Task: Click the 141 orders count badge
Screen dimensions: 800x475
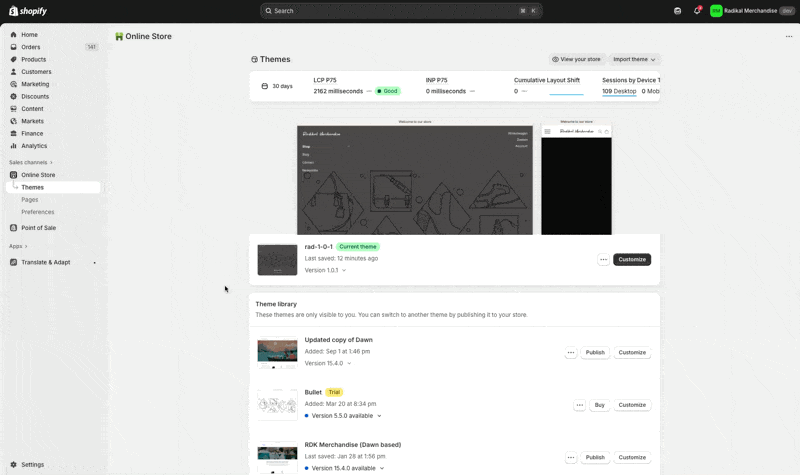Action: tap(91, 47)
